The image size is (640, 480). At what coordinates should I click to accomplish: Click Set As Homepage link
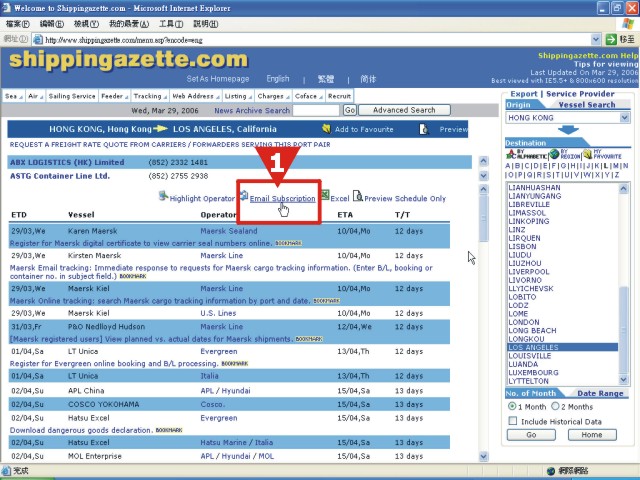[x=218, y=78]
